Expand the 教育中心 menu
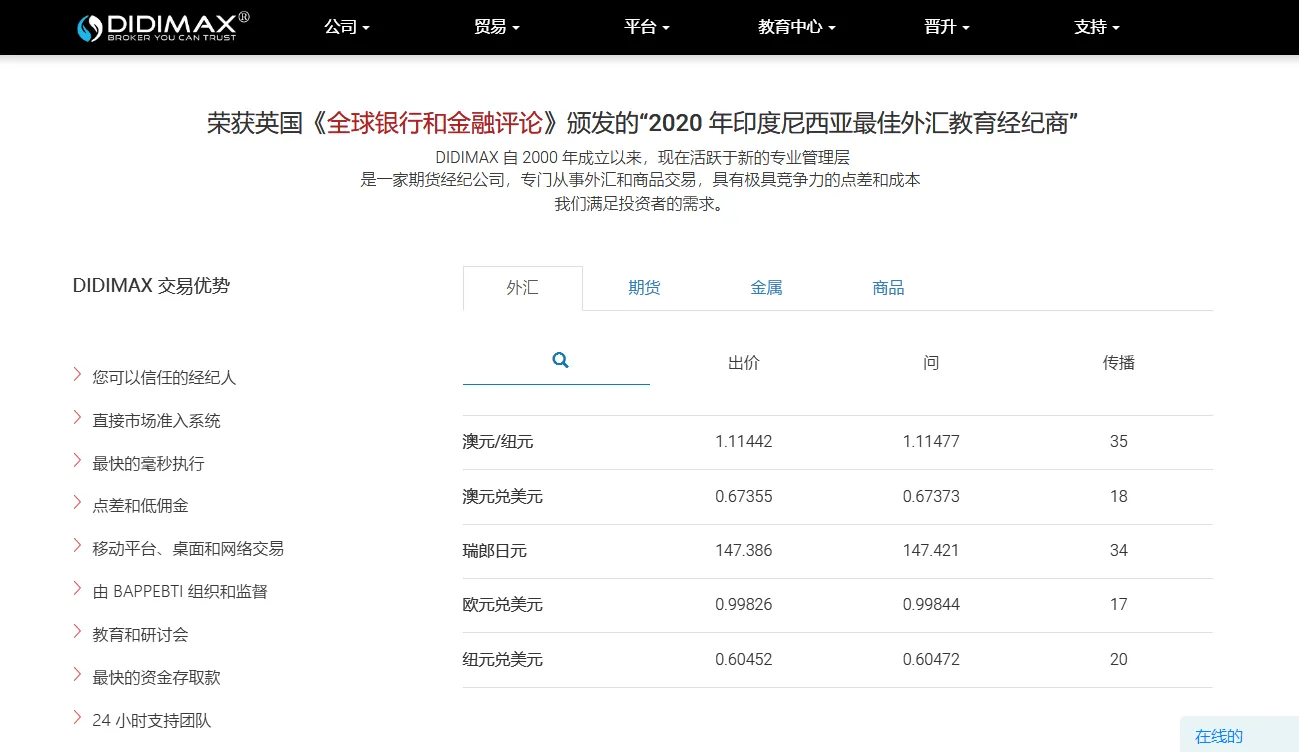Image resolution: width=1299 pixels, height=752 pixels. click(797, 27)
